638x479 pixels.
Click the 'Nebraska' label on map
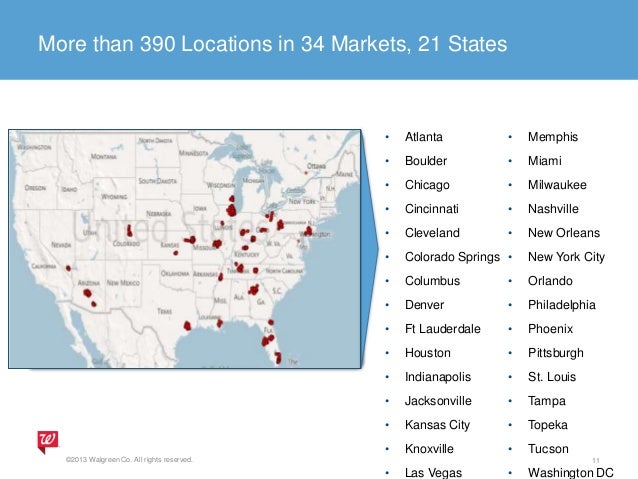point(159,214)
